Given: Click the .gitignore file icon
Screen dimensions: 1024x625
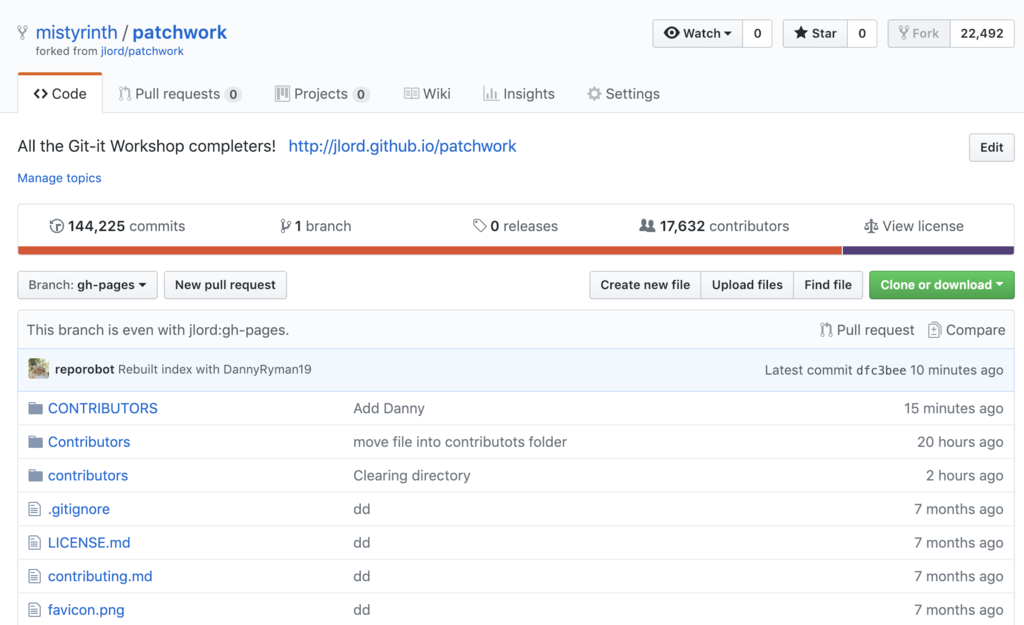Looking at the screenshot, I should 35,509.
